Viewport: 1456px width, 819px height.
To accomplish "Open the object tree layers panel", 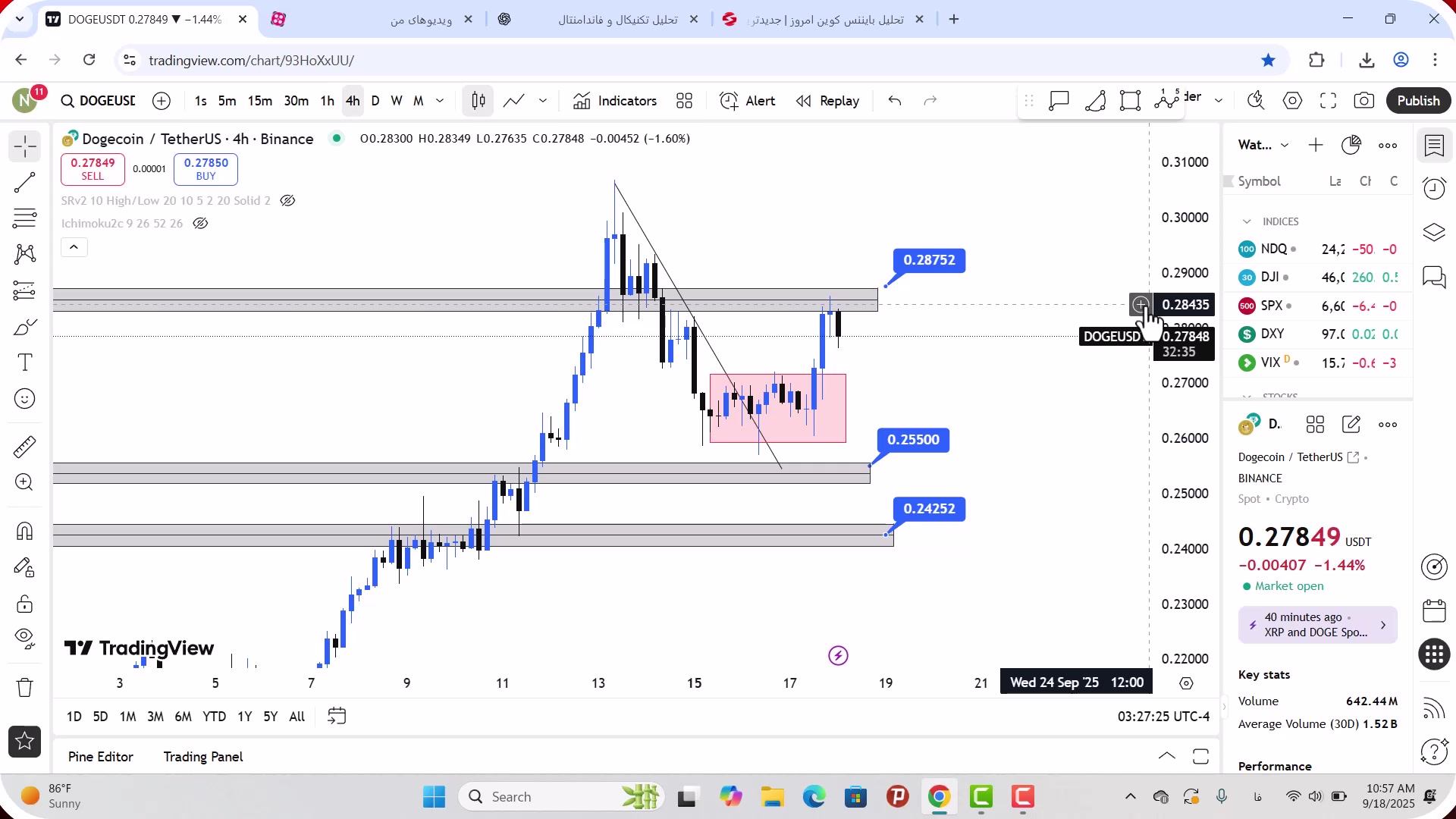I will point(1434,232).
